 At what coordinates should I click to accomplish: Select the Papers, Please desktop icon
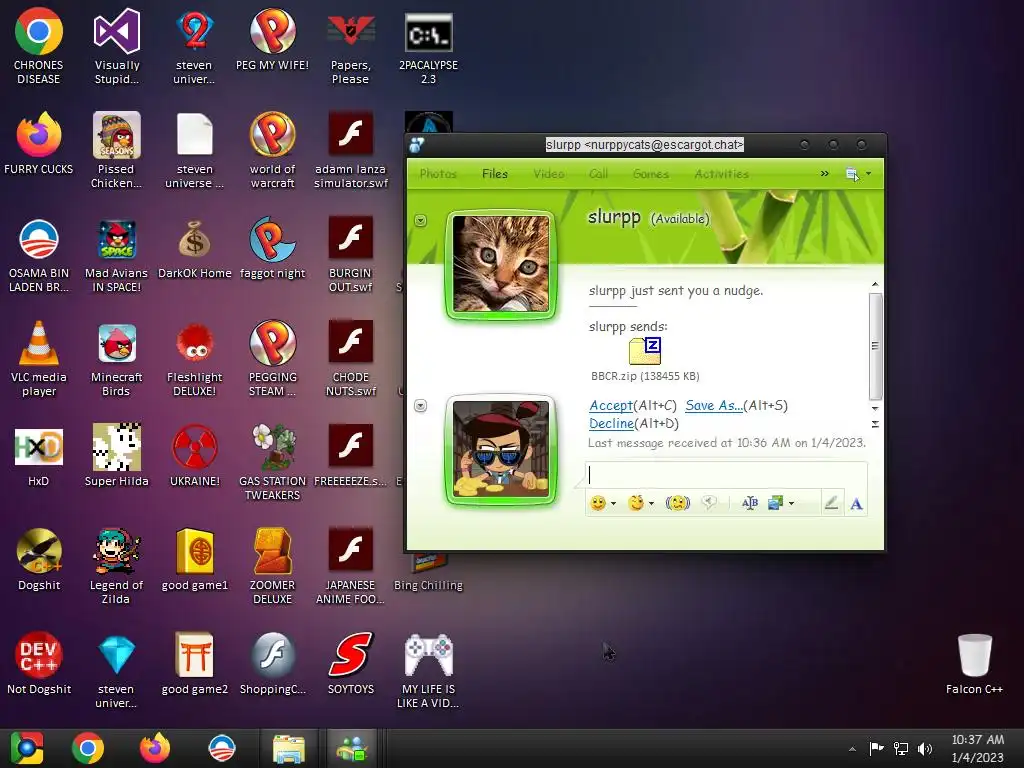pyautogui.click(x=350, y=50)
